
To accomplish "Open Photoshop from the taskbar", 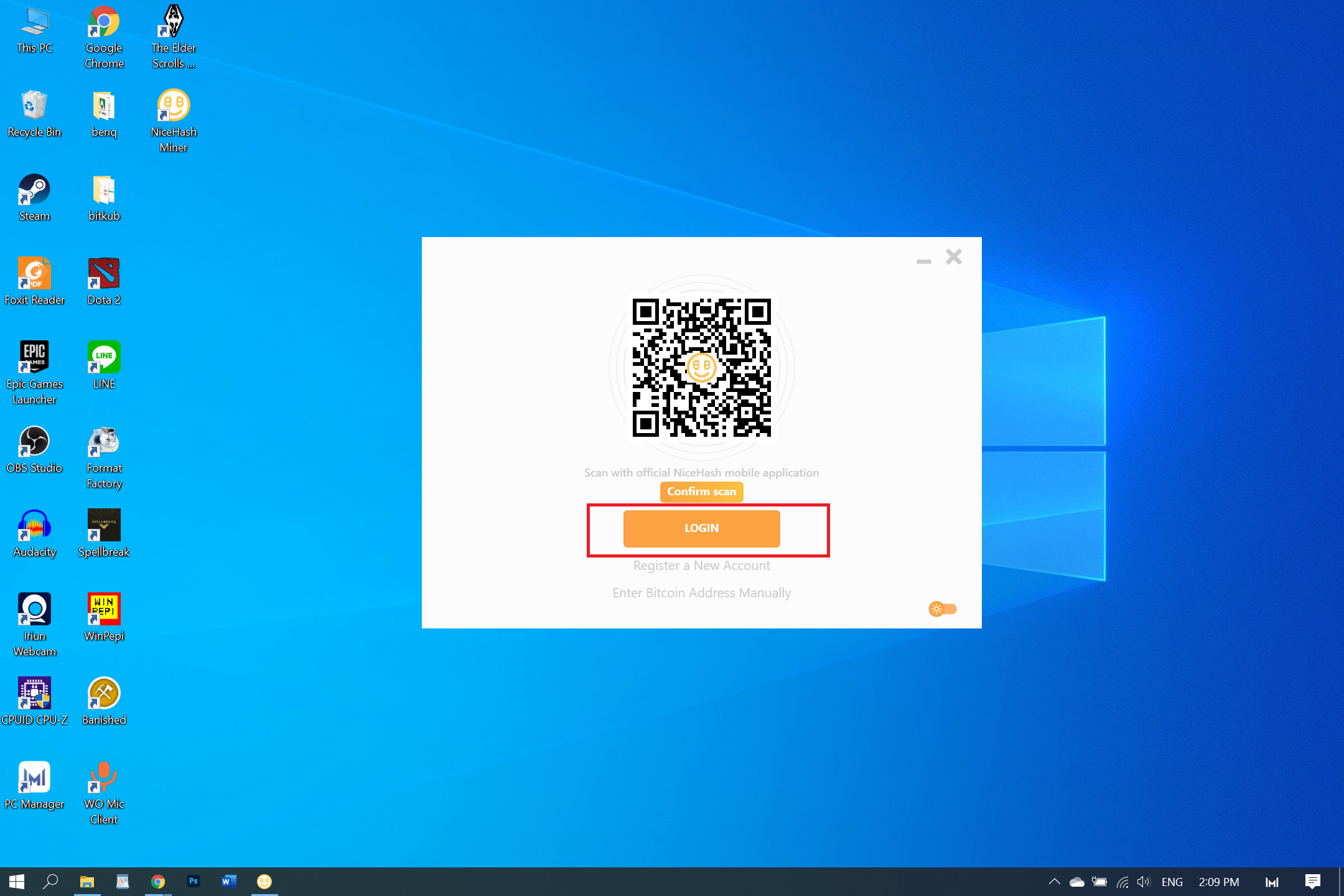I will 194,882.
